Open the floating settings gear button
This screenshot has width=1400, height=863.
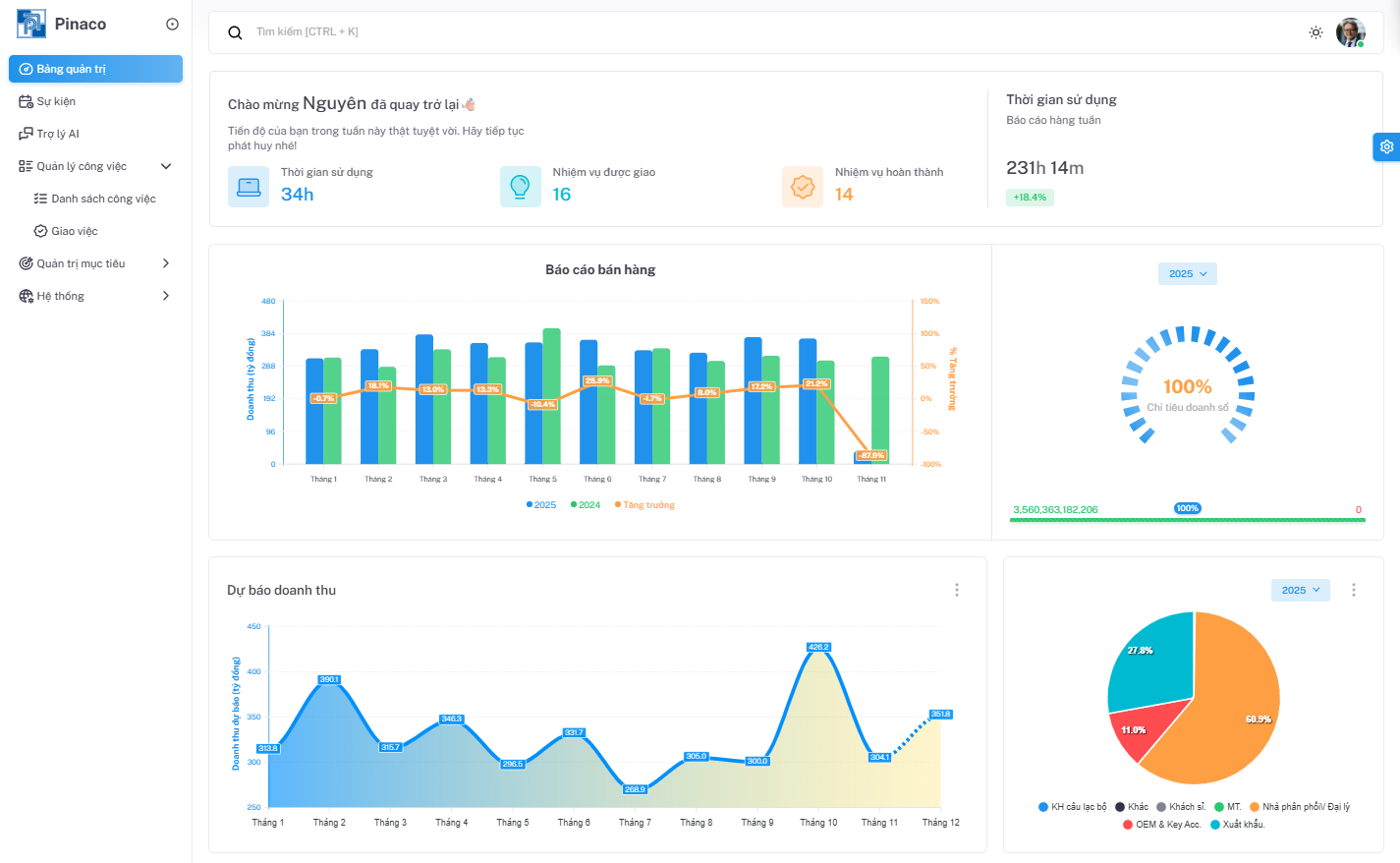pos(1385,146)
